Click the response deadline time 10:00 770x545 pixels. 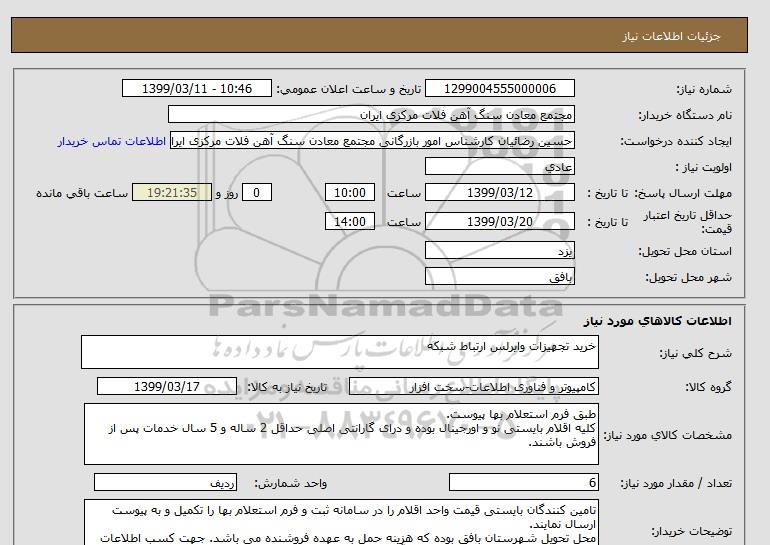pyautogui.click(x=350, y=192)
